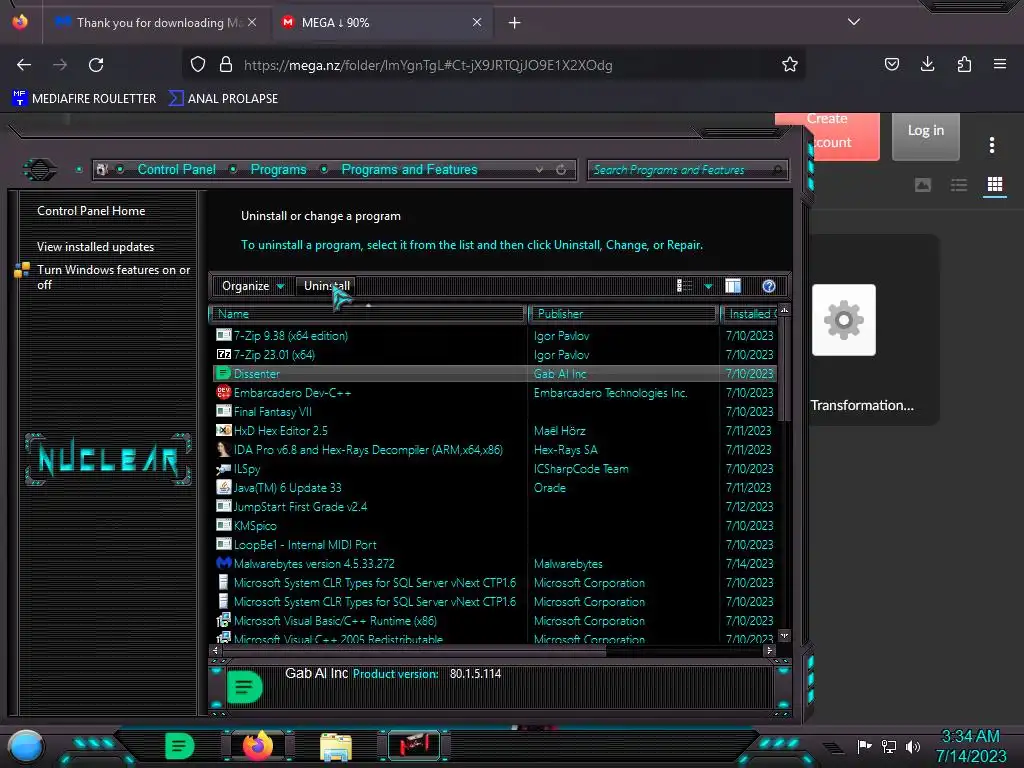Open the Firefox hamburger menu
The width and height of the screenshot is (1024, 768).
tap(999, 64)
